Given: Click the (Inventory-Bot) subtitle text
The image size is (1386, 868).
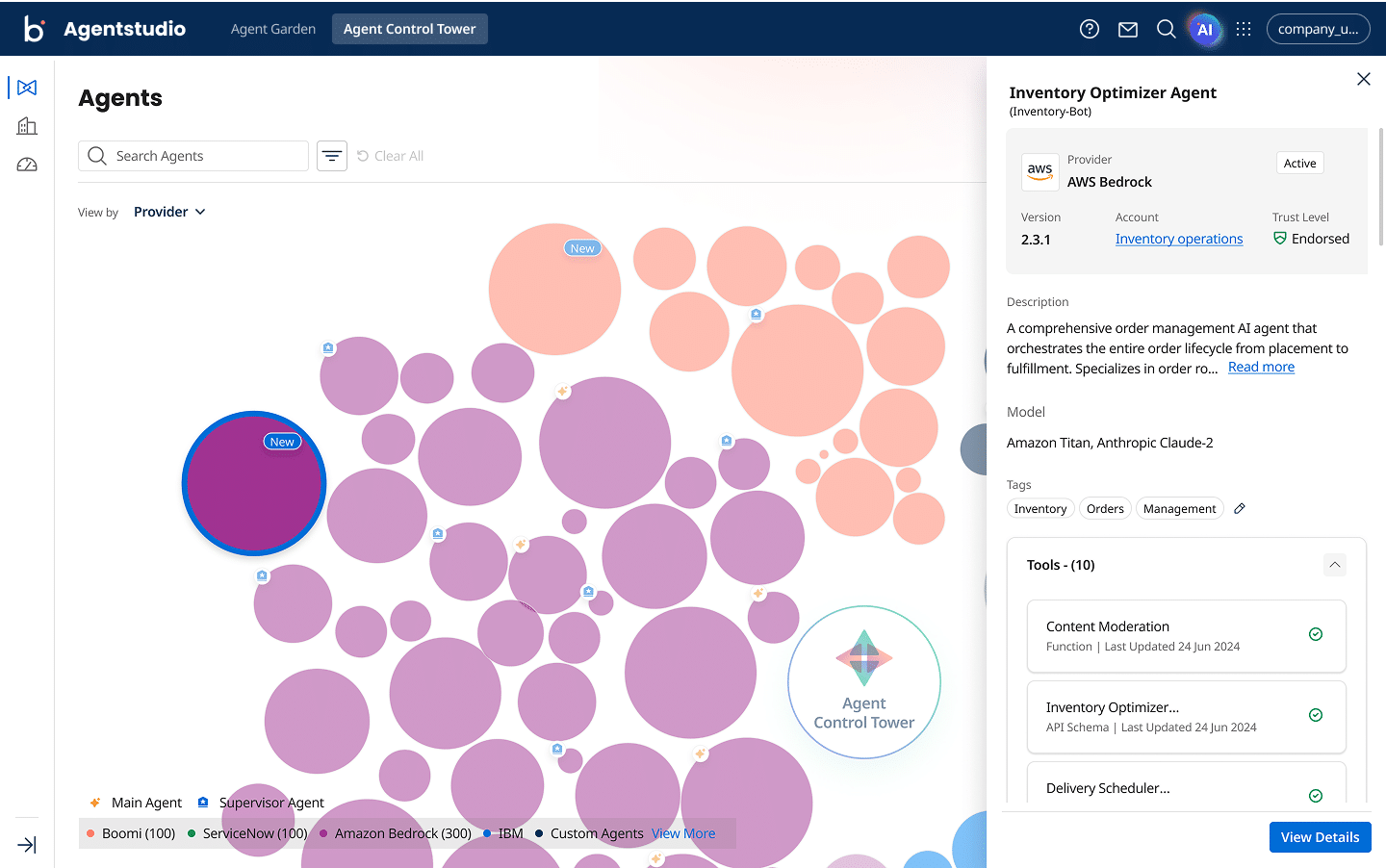Looking at the screenshot, I should (1050, 112).
